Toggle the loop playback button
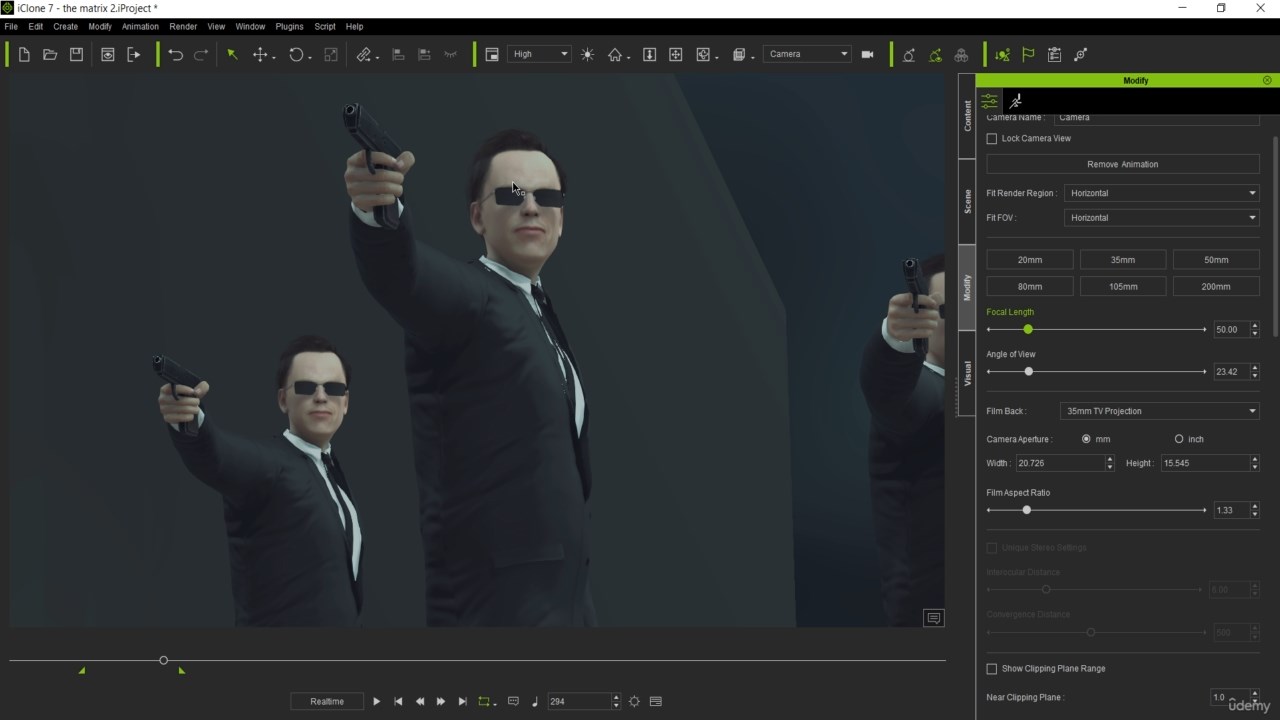 [484, 702]
